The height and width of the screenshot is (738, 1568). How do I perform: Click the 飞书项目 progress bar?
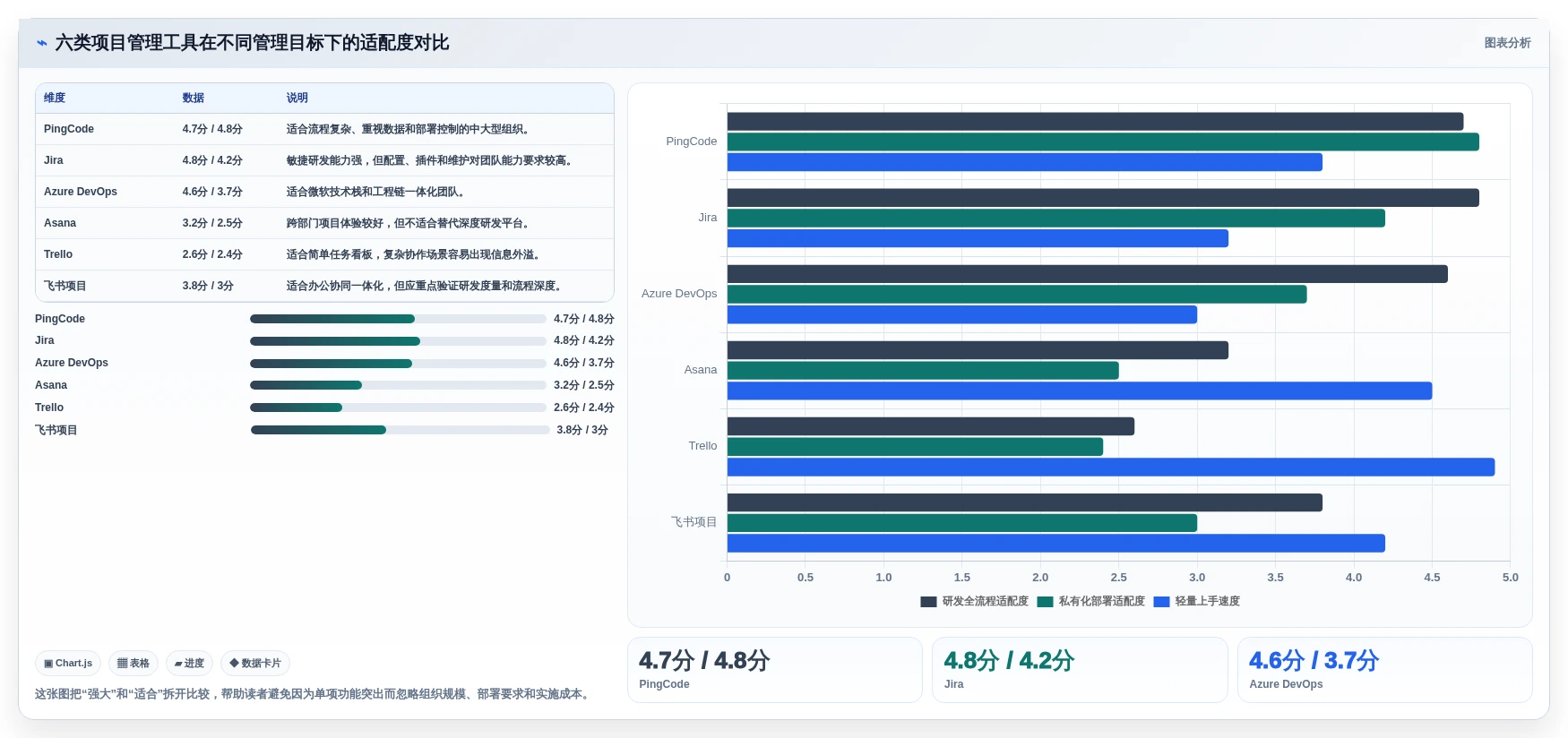coord(400,430)
